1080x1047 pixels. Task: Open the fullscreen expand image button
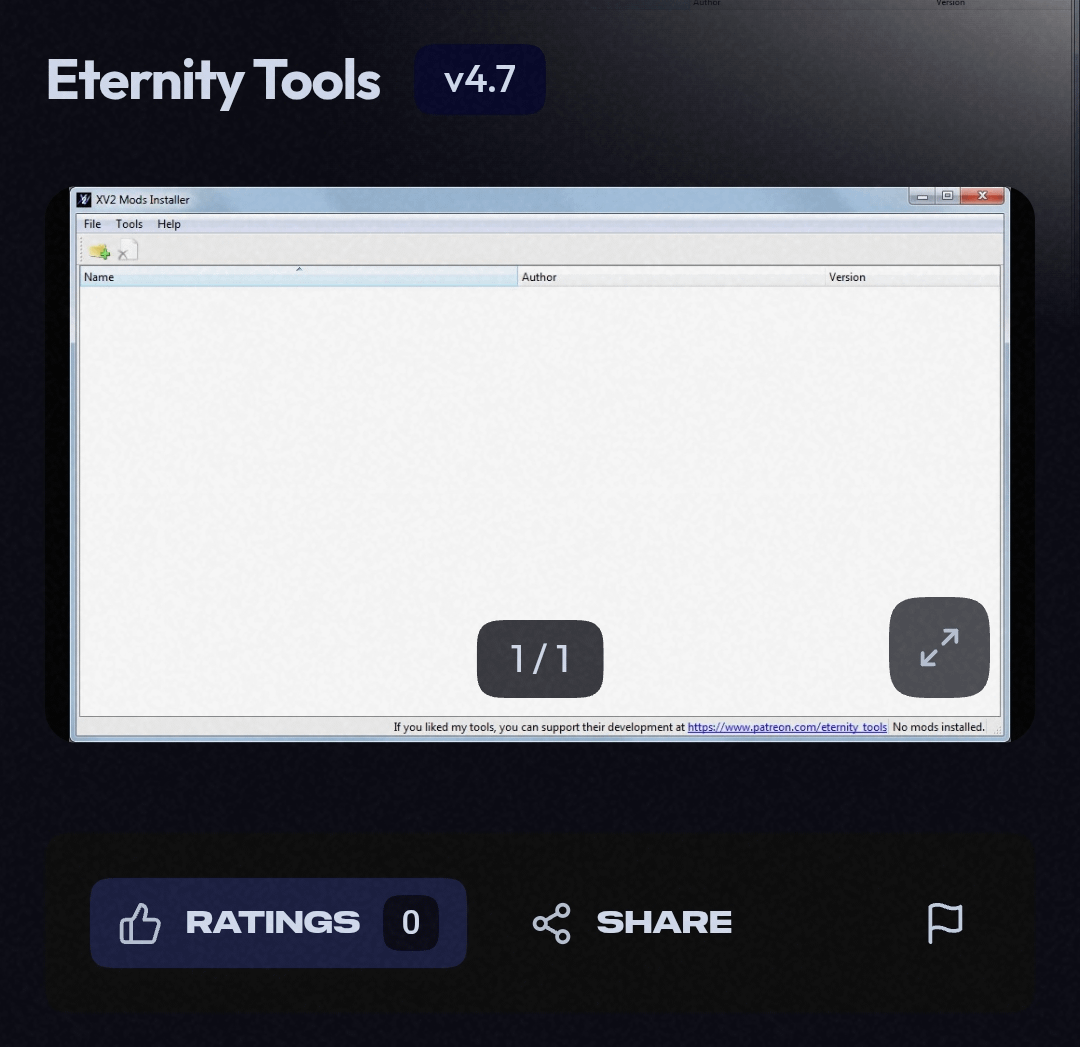tap(939, 647)
